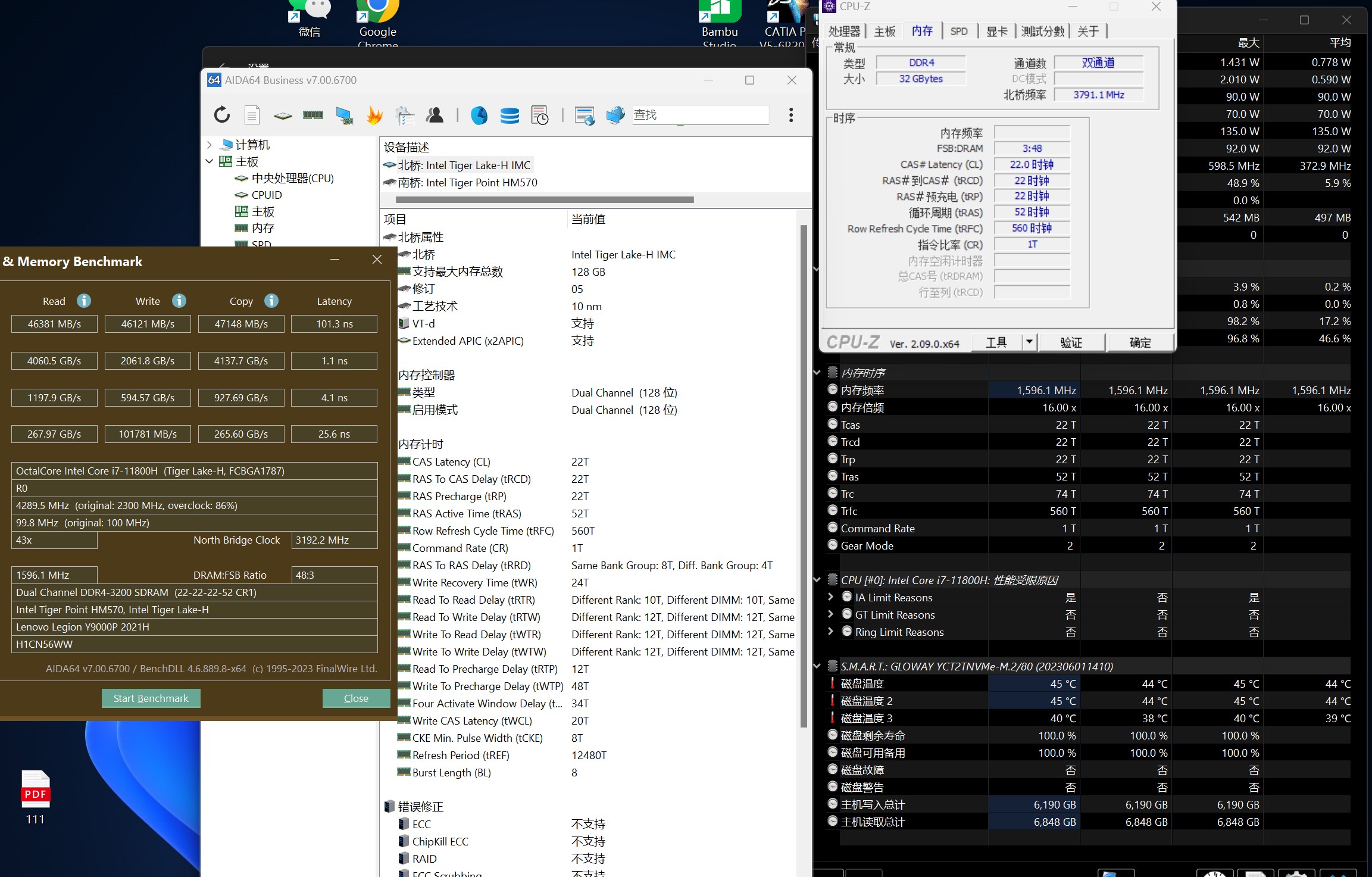Click the benchmark window Close button

356,698
